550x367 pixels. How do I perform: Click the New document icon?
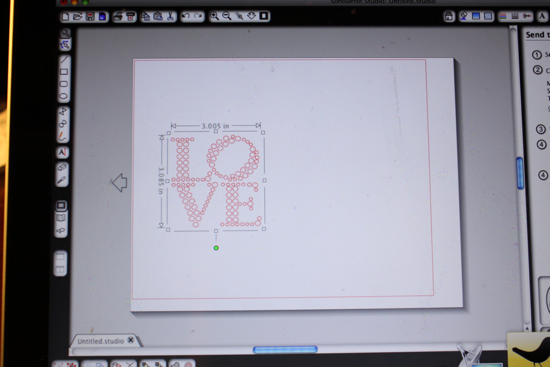tap(65, 16)
